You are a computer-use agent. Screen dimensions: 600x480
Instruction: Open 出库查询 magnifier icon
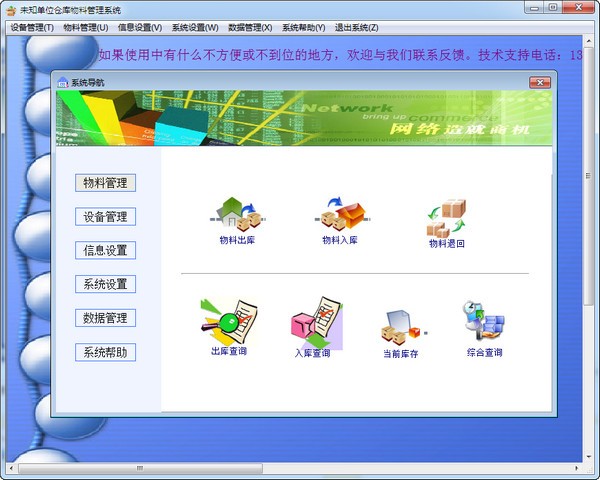tap(228, 322)
